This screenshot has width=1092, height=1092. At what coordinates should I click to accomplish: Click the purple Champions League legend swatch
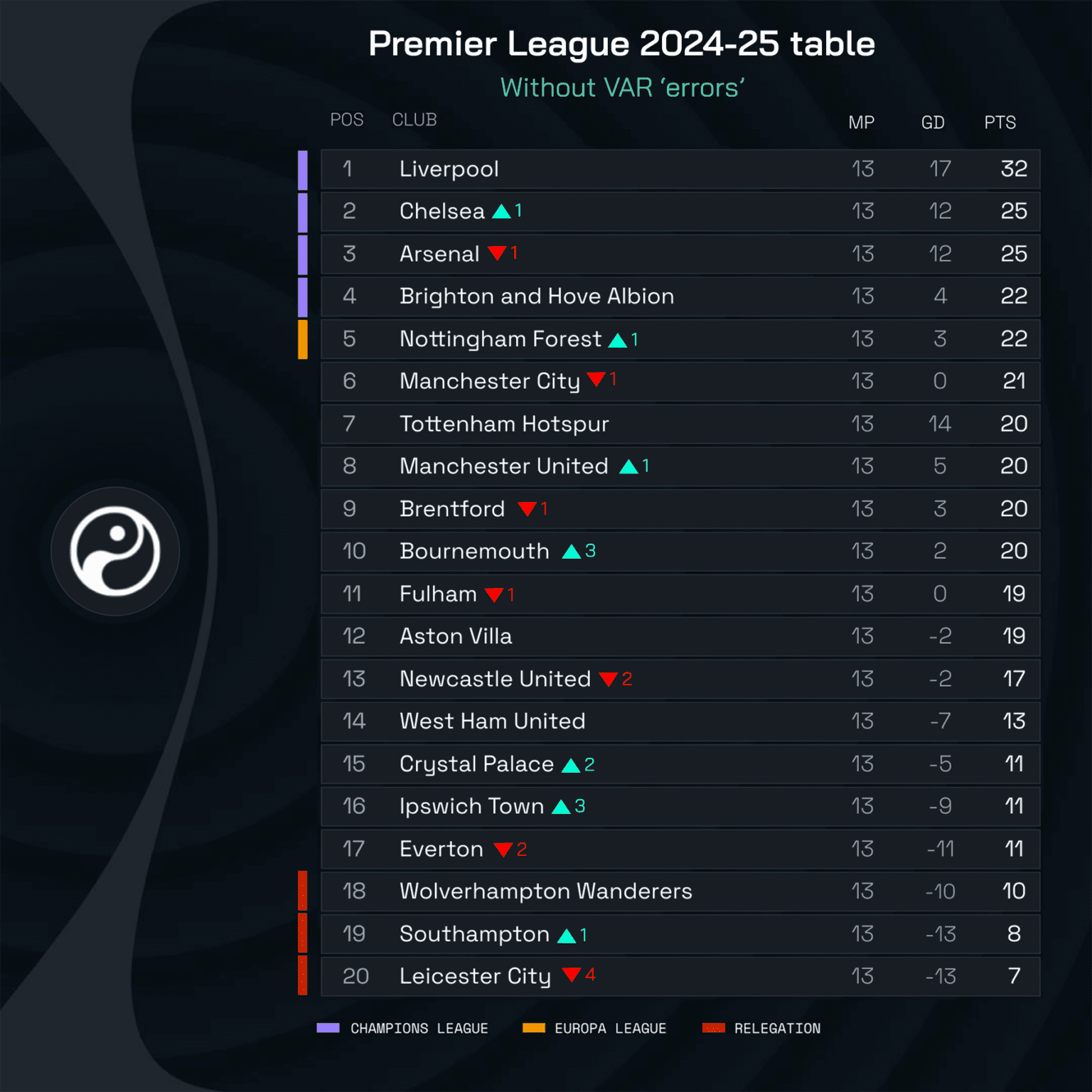pos(328,1028)
